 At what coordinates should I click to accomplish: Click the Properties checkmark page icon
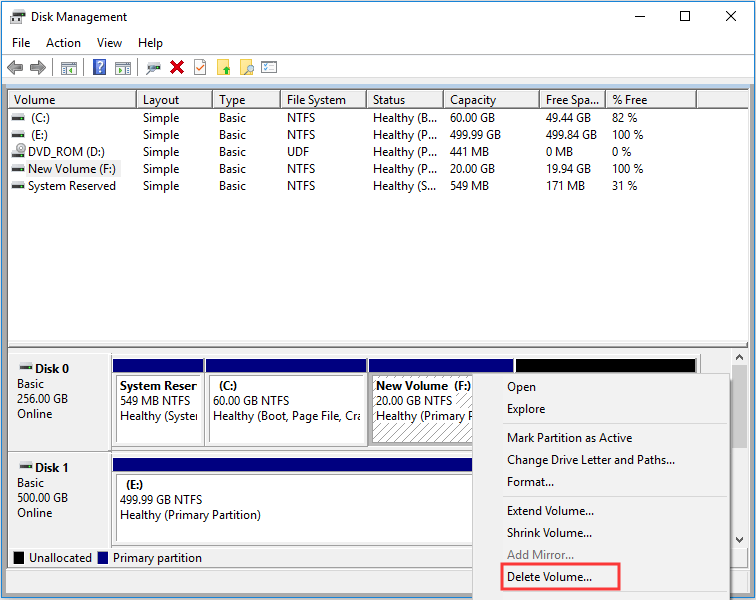(200, 67)
